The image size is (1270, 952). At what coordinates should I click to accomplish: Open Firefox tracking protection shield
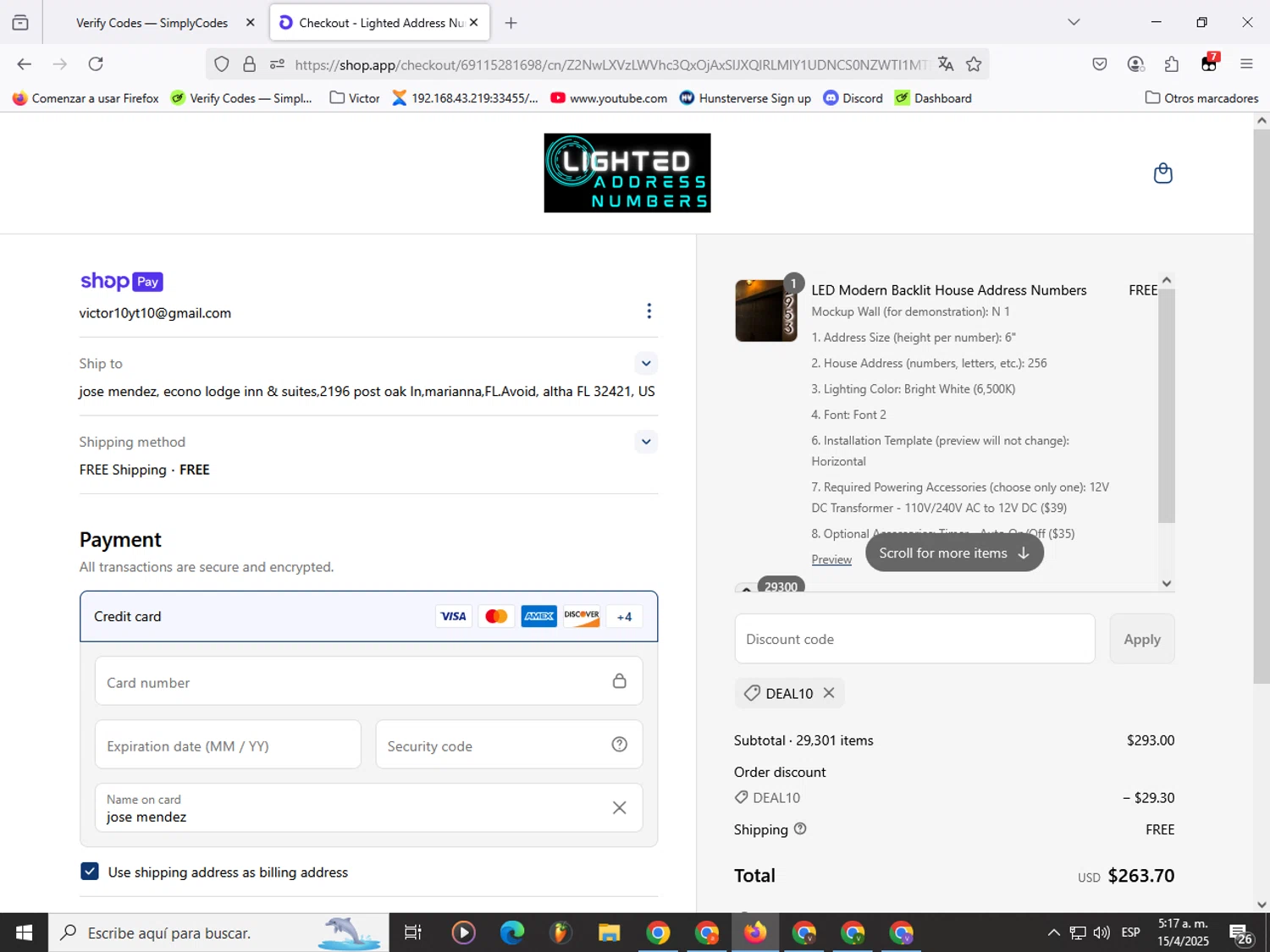[x=222, y=64]
